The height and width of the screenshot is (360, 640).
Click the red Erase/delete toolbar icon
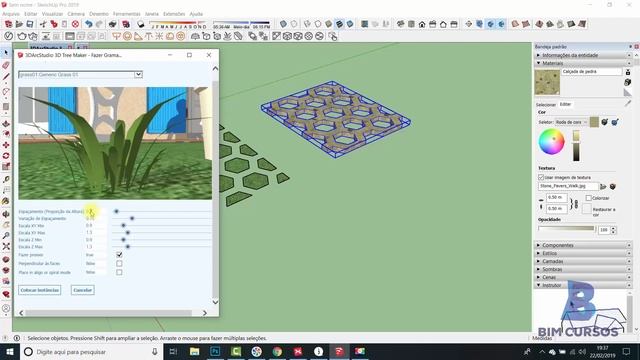(75, 24)
